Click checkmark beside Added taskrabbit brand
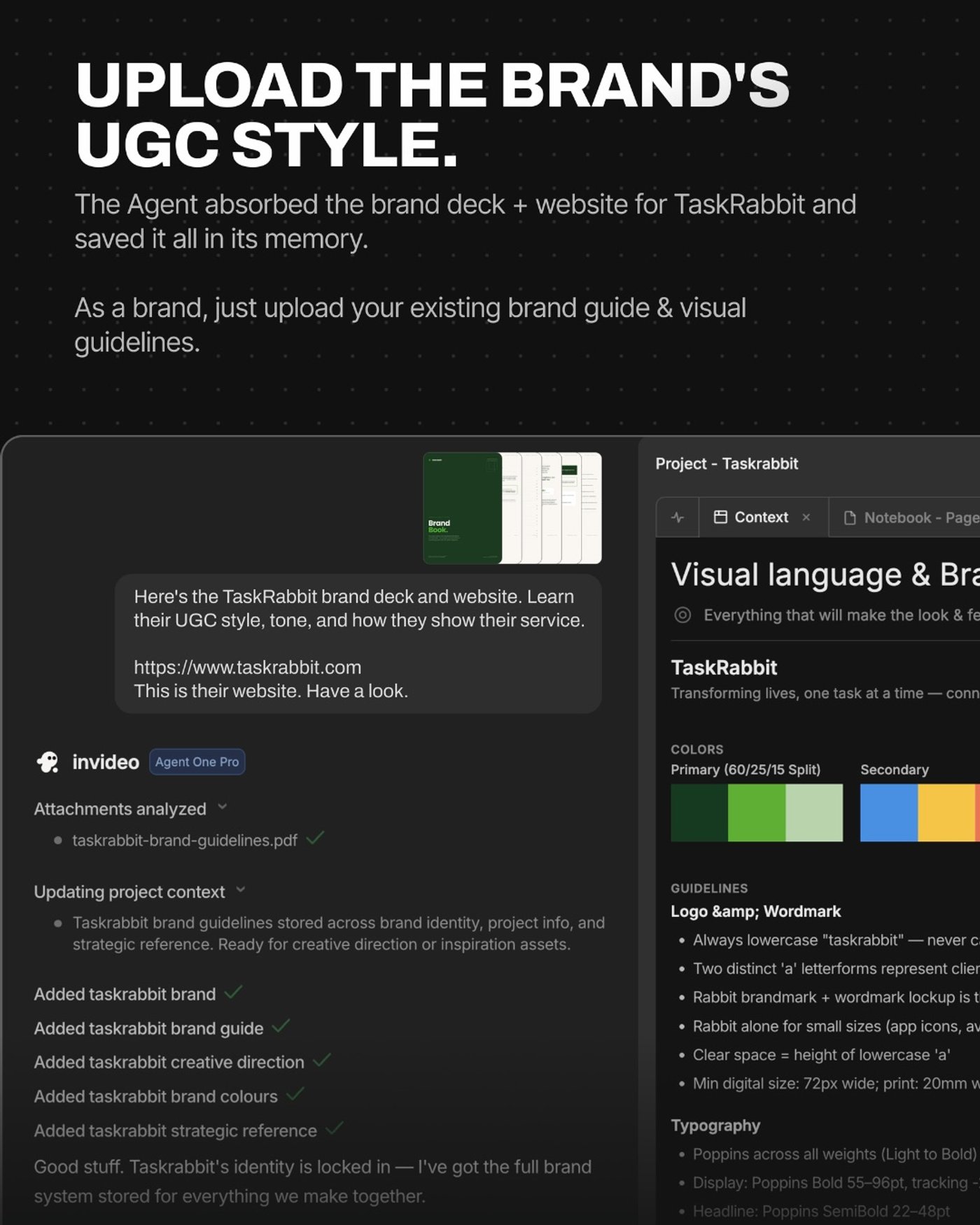This screenshot has height=1225, width=980. point(233,991)
